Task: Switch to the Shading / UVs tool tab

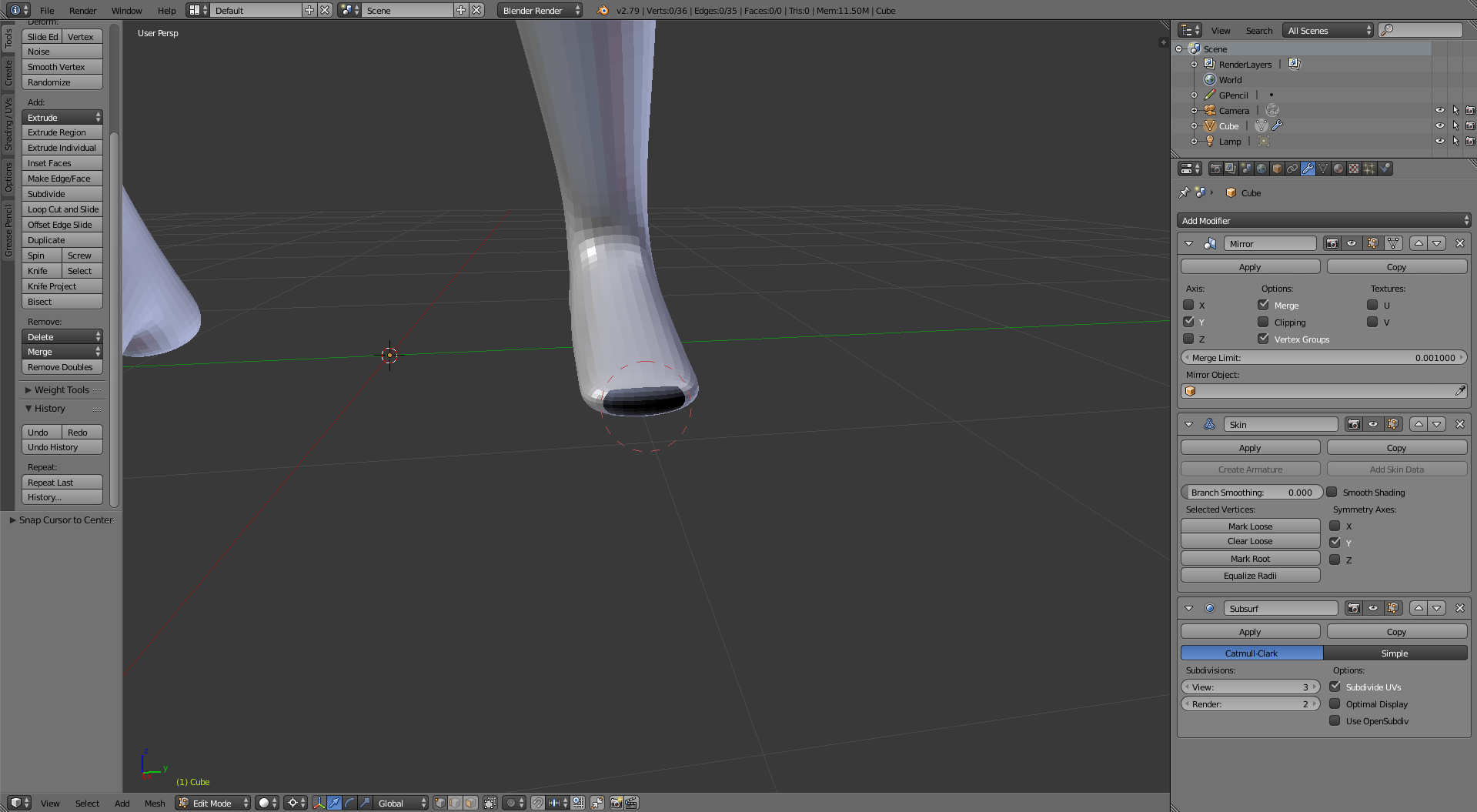Action: click(x=8, y=123)
